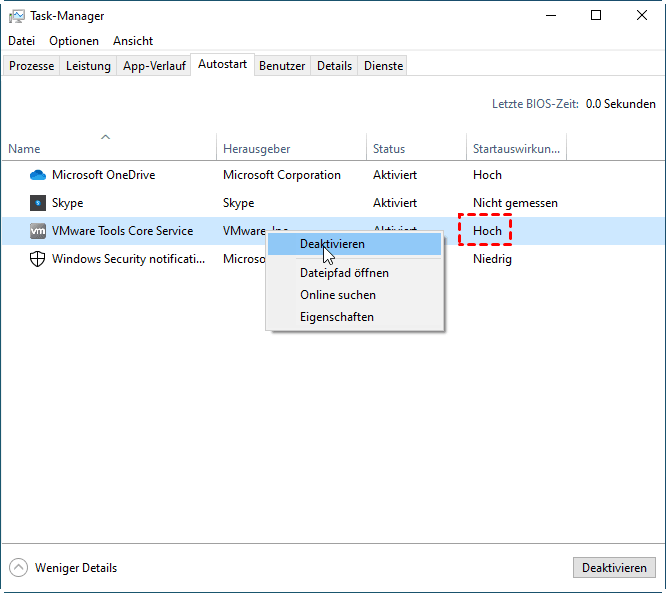The width and height of the screenshot is (666, 593).
Task: Click the VMware Tools vm icon
Action: coord(38,231)
